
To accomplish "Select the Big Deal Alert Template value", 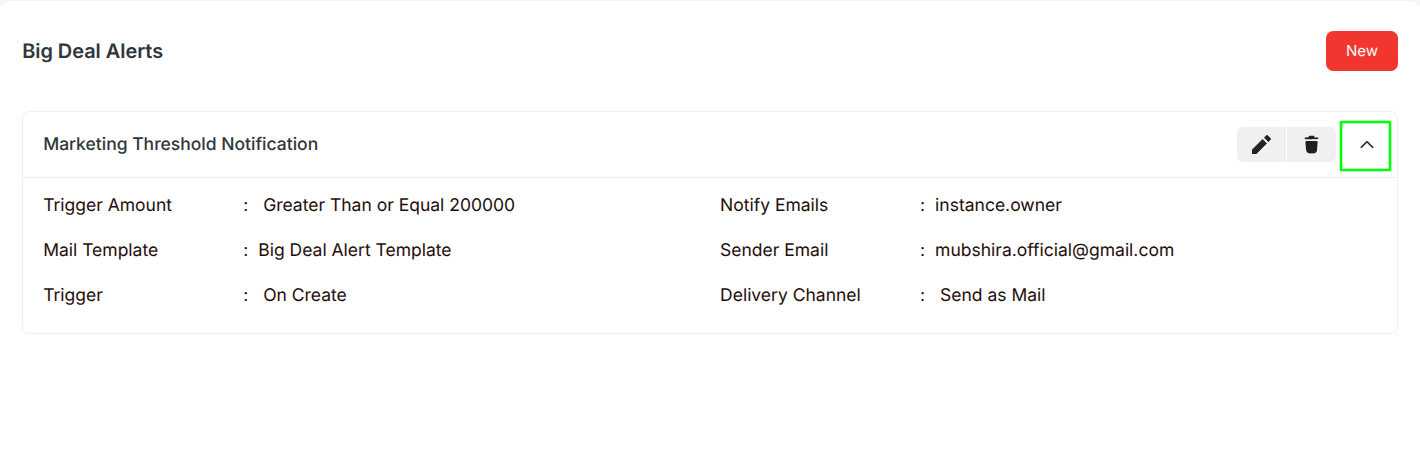I will (355, 250).
